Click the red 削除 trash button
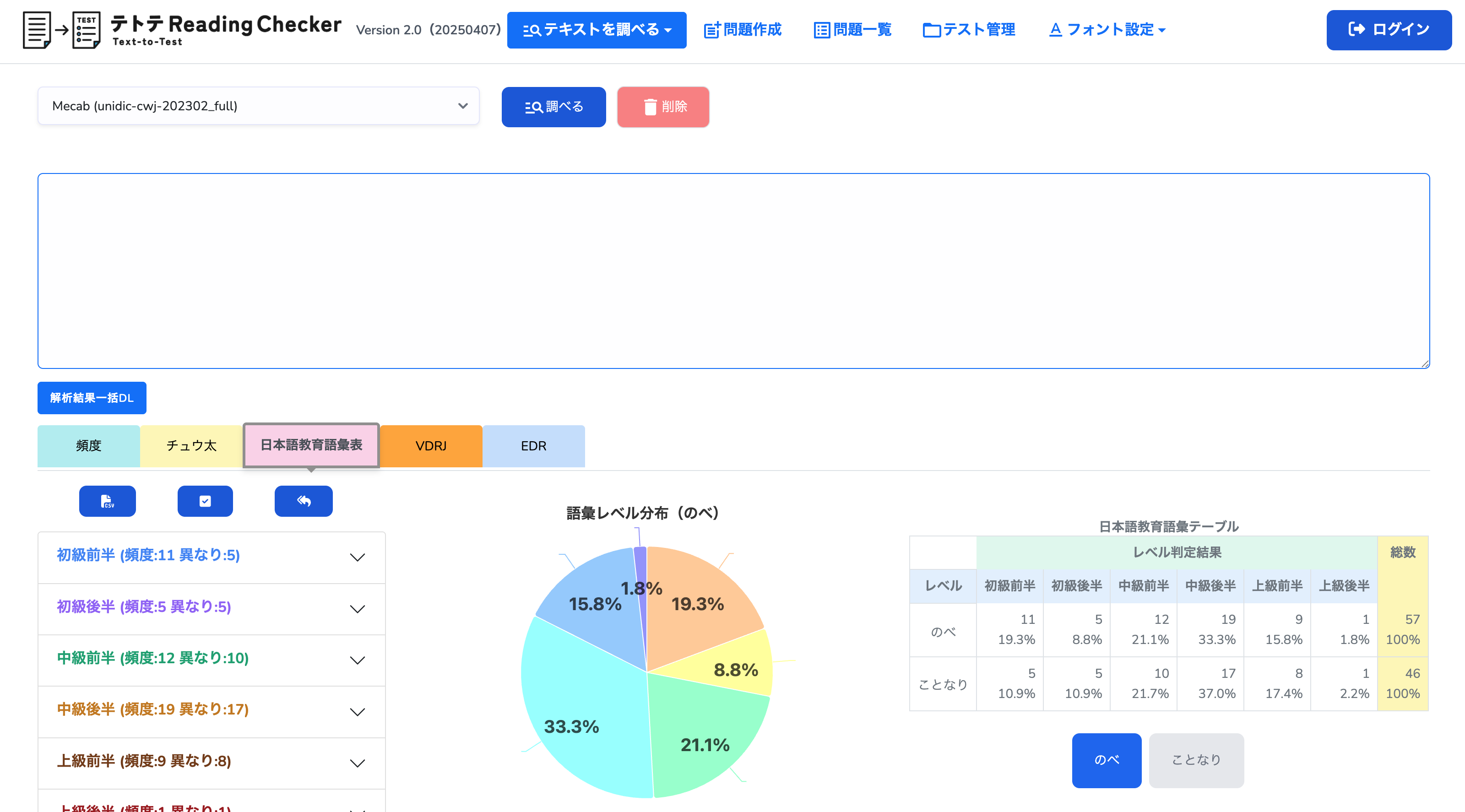The height and width of the screenshot is (812, 1465). 662,107
